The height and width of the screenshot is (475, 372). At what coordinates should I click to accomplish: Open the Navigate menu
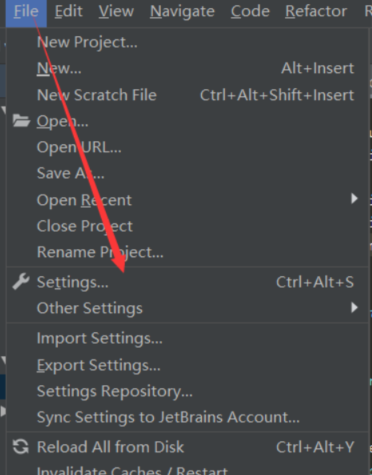[x=182, y=12]
